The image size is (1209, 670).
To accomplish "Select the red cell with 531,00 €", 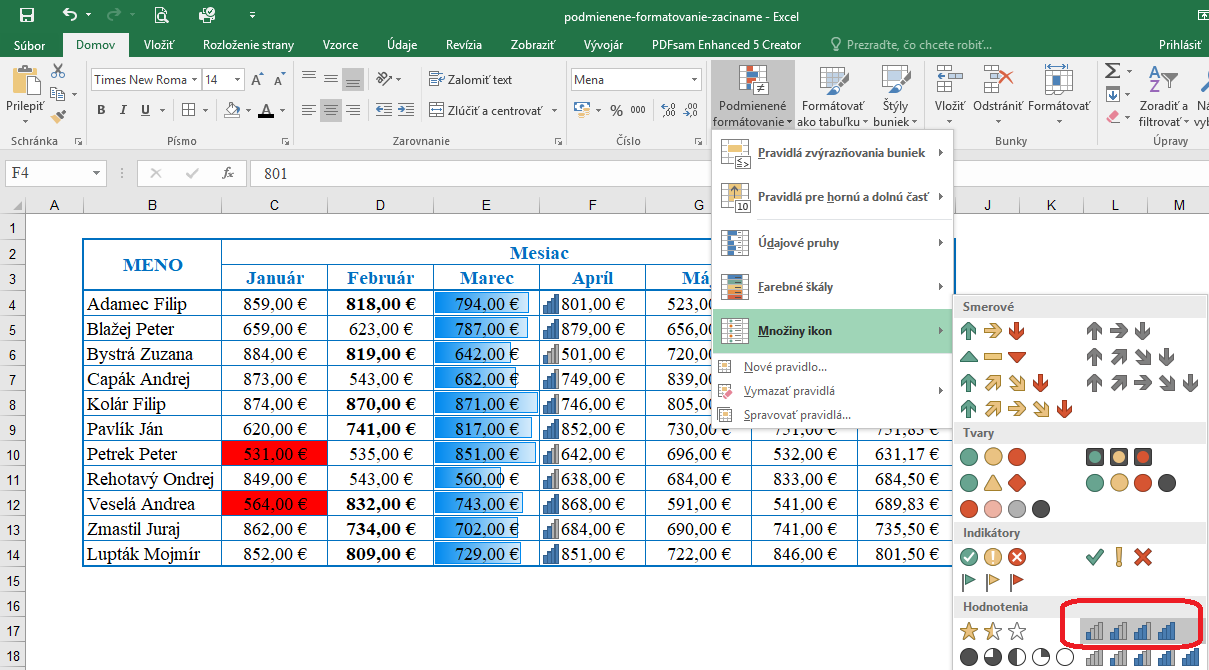I will point(274,454).
